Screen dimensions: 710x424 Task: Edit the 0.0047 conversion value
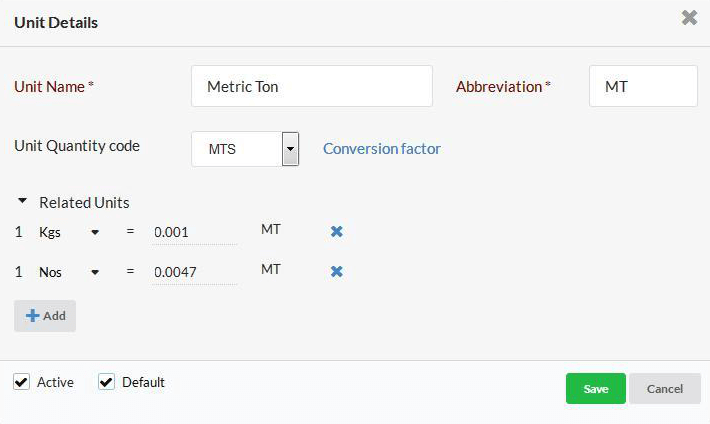194,272
